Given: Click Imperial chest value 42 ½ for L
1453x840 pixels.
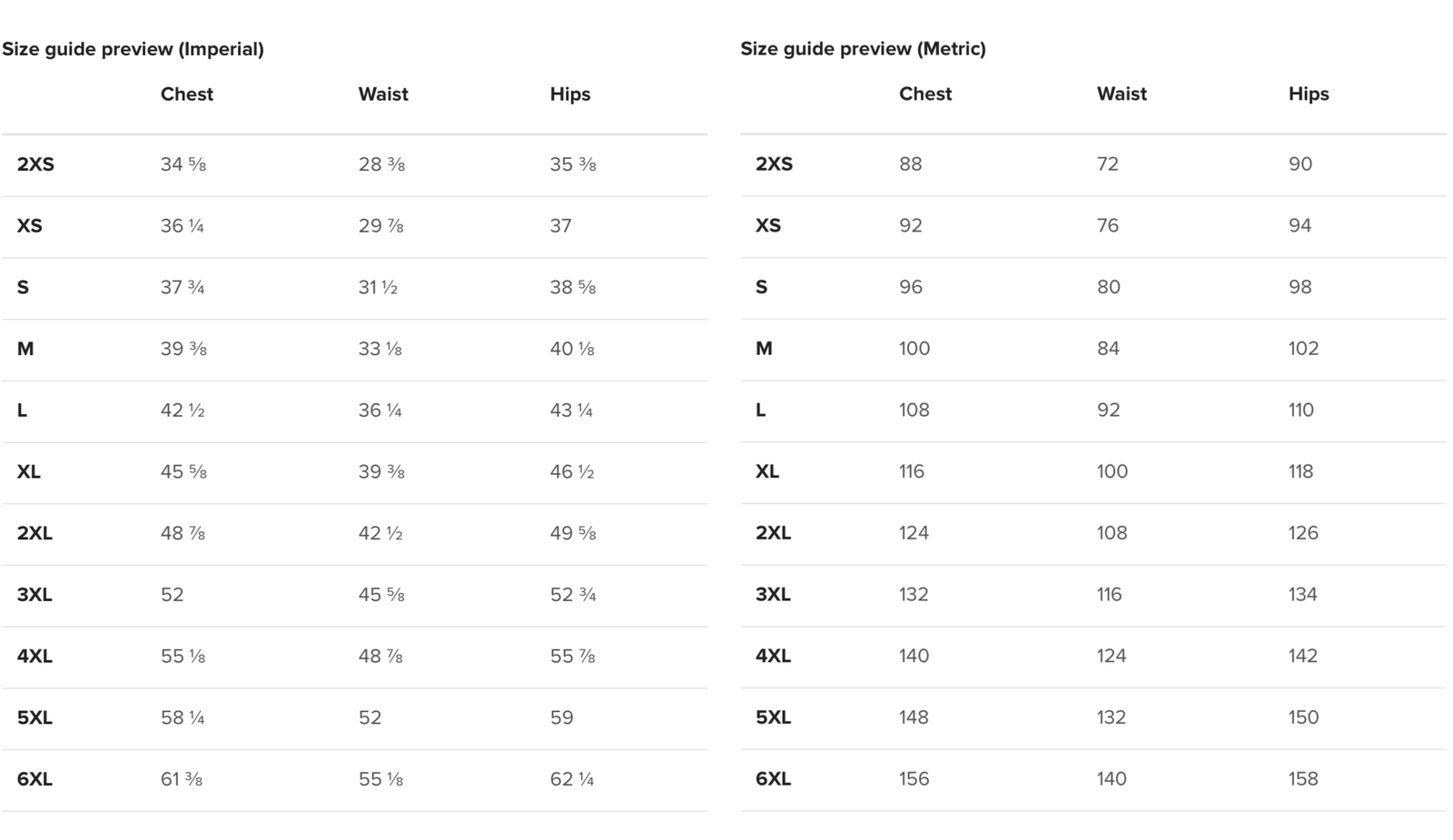Looking at the screenshot, I should (183, 410).
